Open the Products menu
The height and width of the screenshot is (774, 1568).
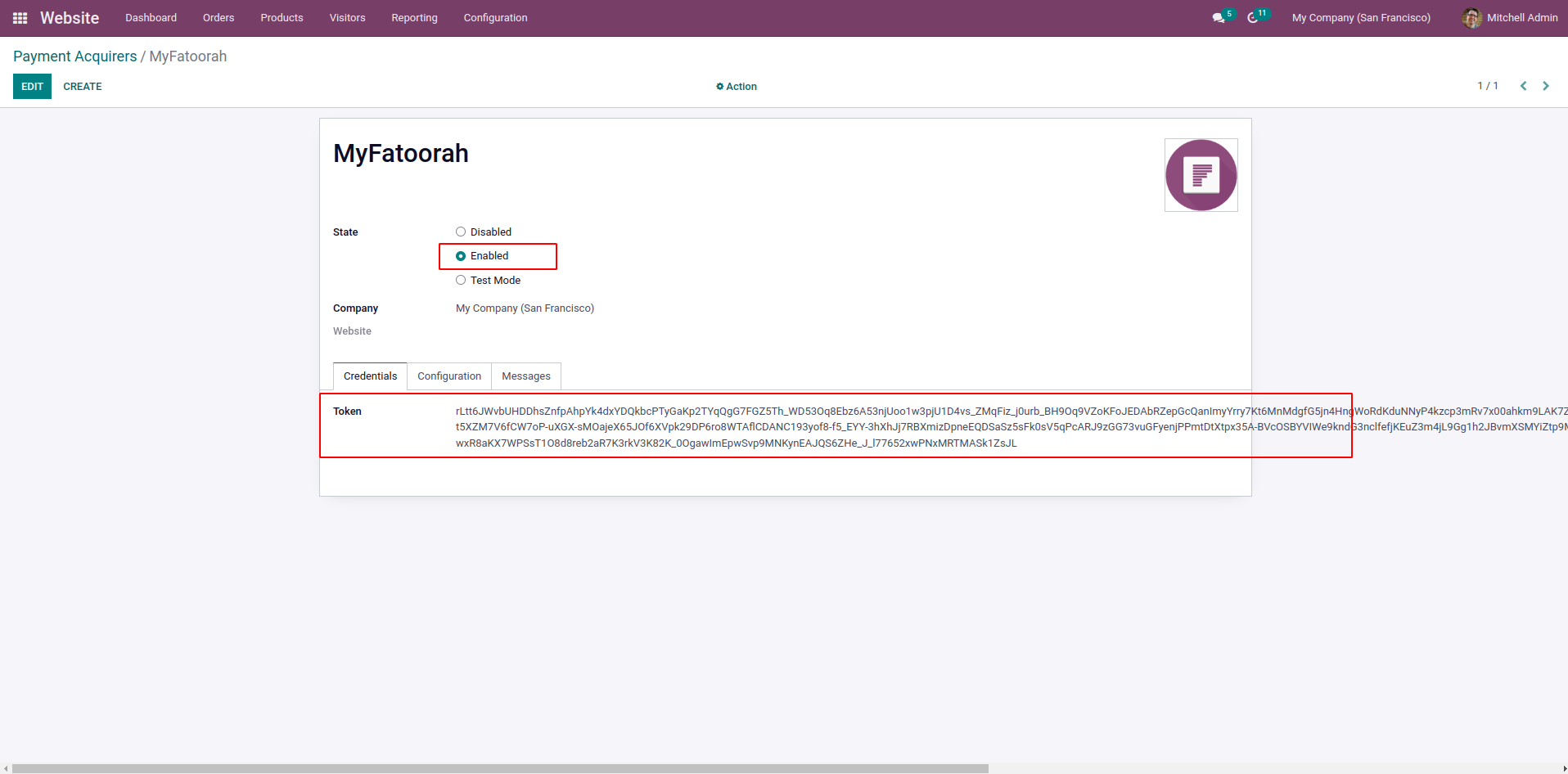click(282, 18)
